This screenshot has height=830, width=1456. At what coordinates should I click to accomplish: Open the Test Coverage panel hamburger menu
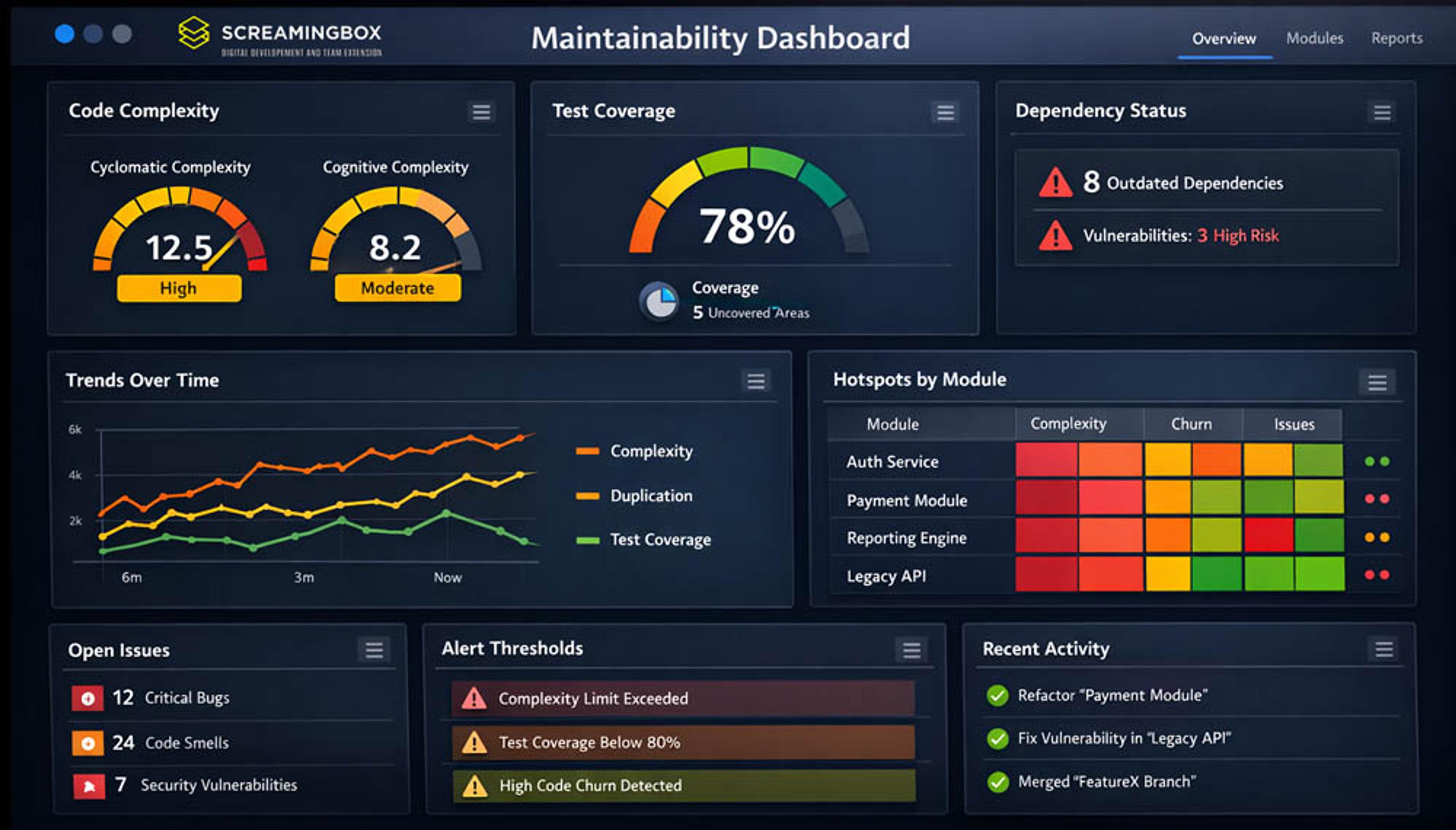click(x=945, y=112)
